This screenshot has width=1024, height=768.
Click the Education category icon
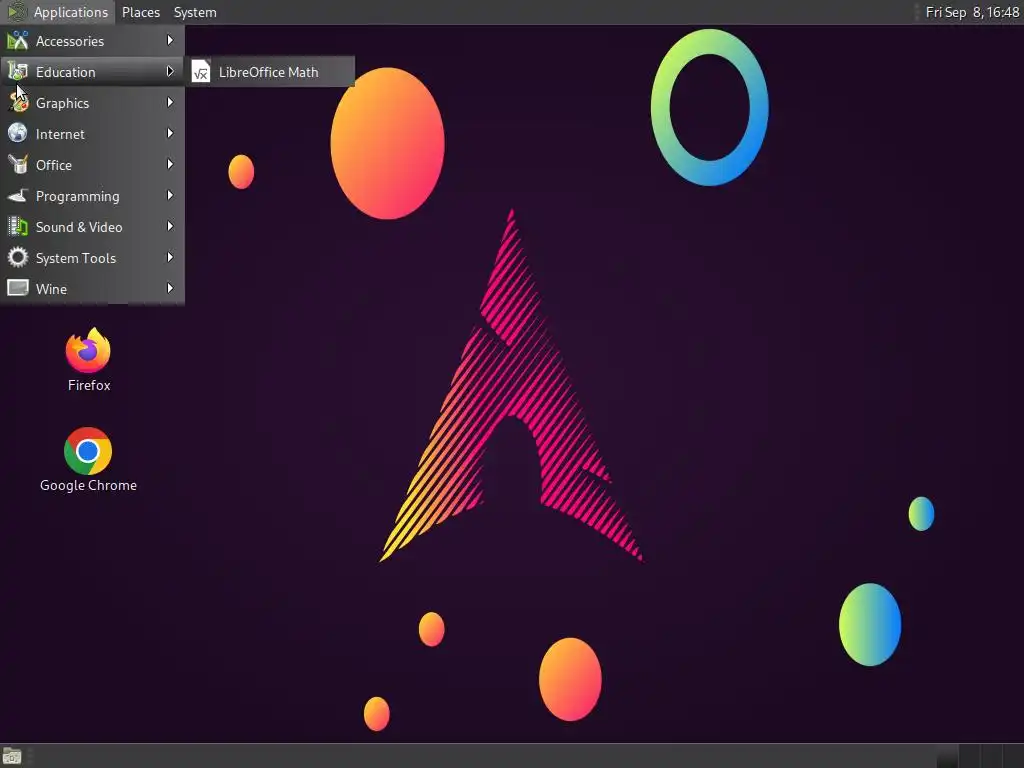pyautogui.click(x=18, y=72)
